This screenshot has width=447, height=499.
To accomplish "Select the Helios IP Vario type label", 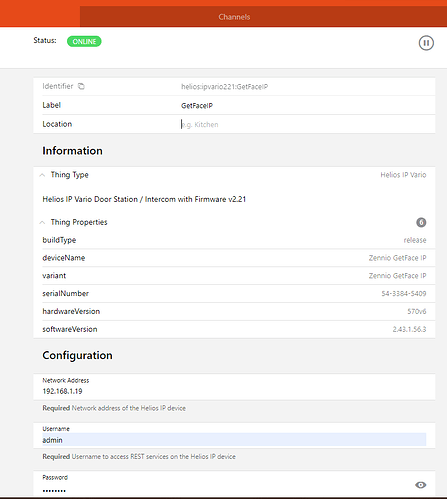I will pos(403,175).
